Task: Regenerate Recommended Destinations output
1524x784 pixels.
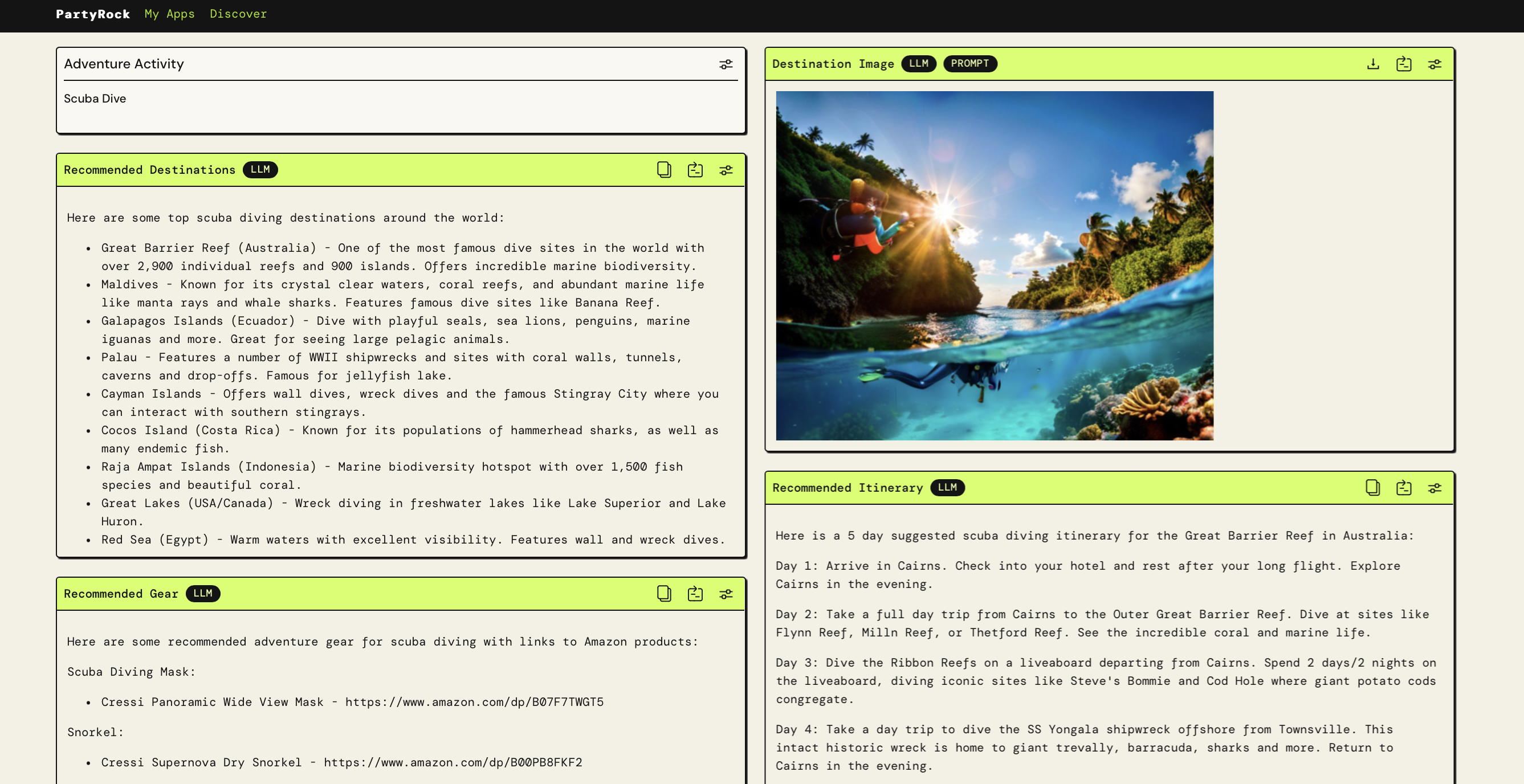Action: [x=695, y=170]
